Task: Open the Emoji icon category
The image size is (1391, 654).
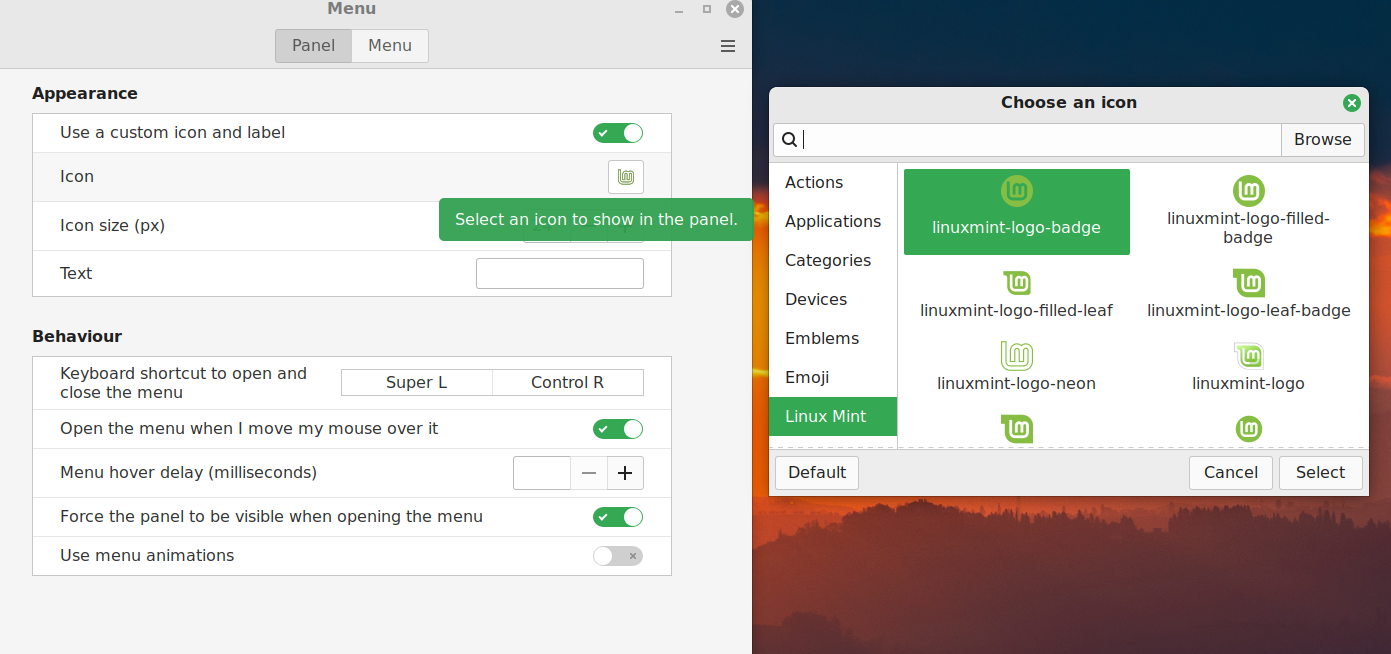Action: click(833, 377)
